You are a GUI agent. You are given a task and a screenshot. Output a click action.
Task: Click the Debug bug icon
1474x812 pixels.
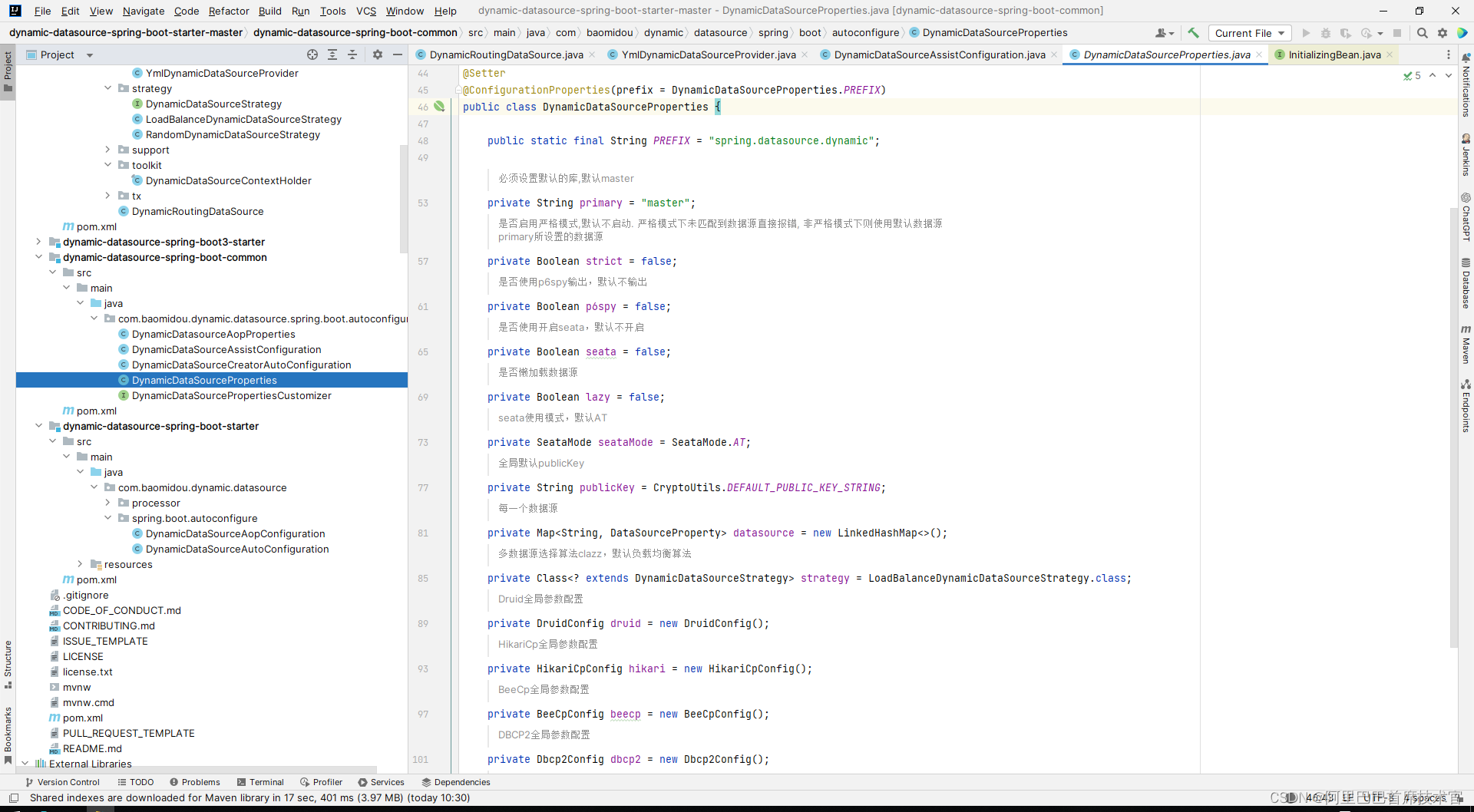1326,33
